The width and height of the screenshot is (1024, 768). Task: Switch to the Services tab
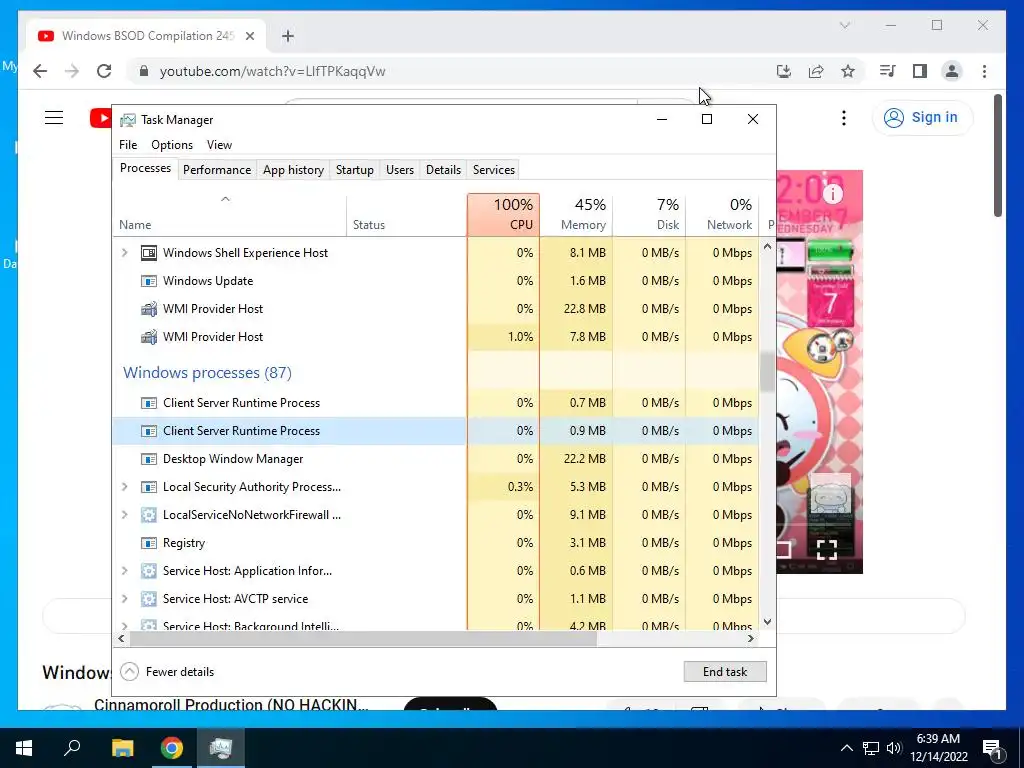[494, 170]
